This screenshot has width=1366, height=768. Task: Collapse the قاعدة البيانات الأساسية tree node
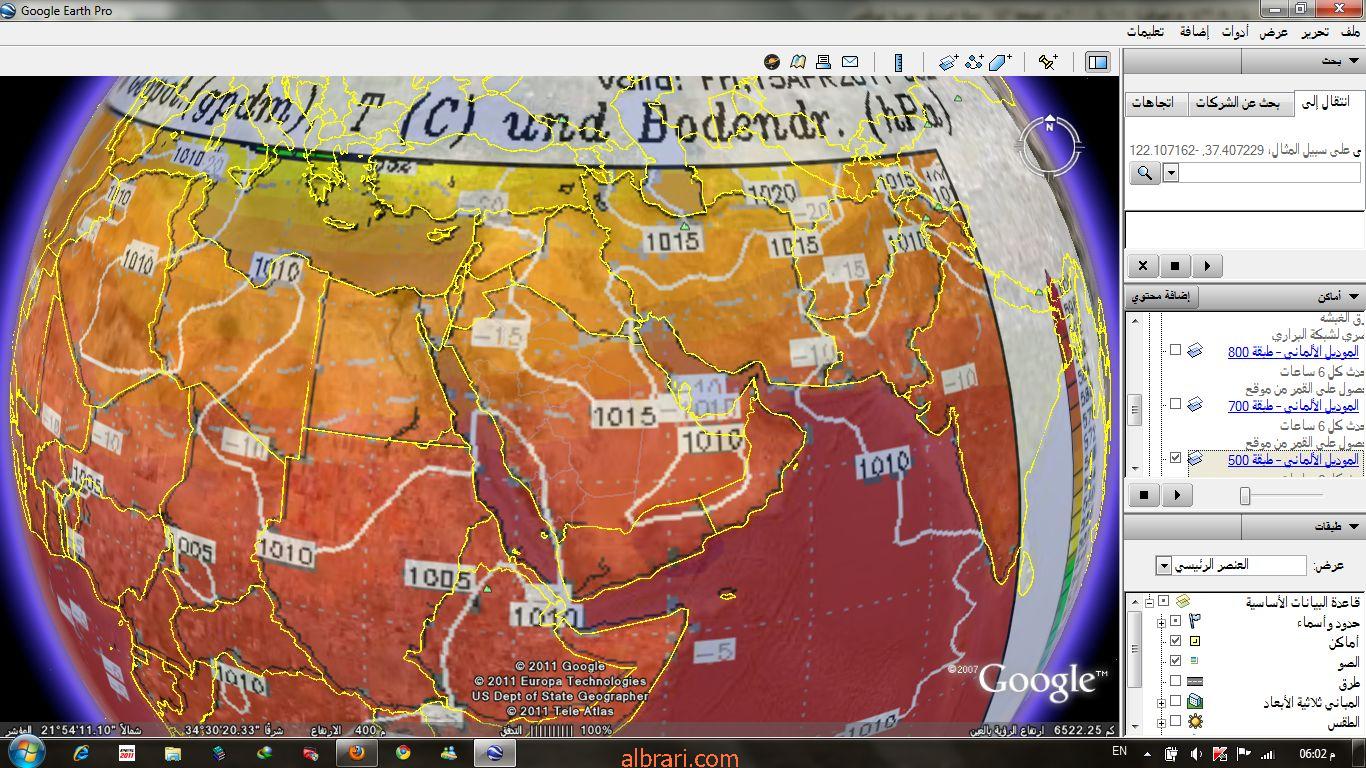[x=1150, y=602]
